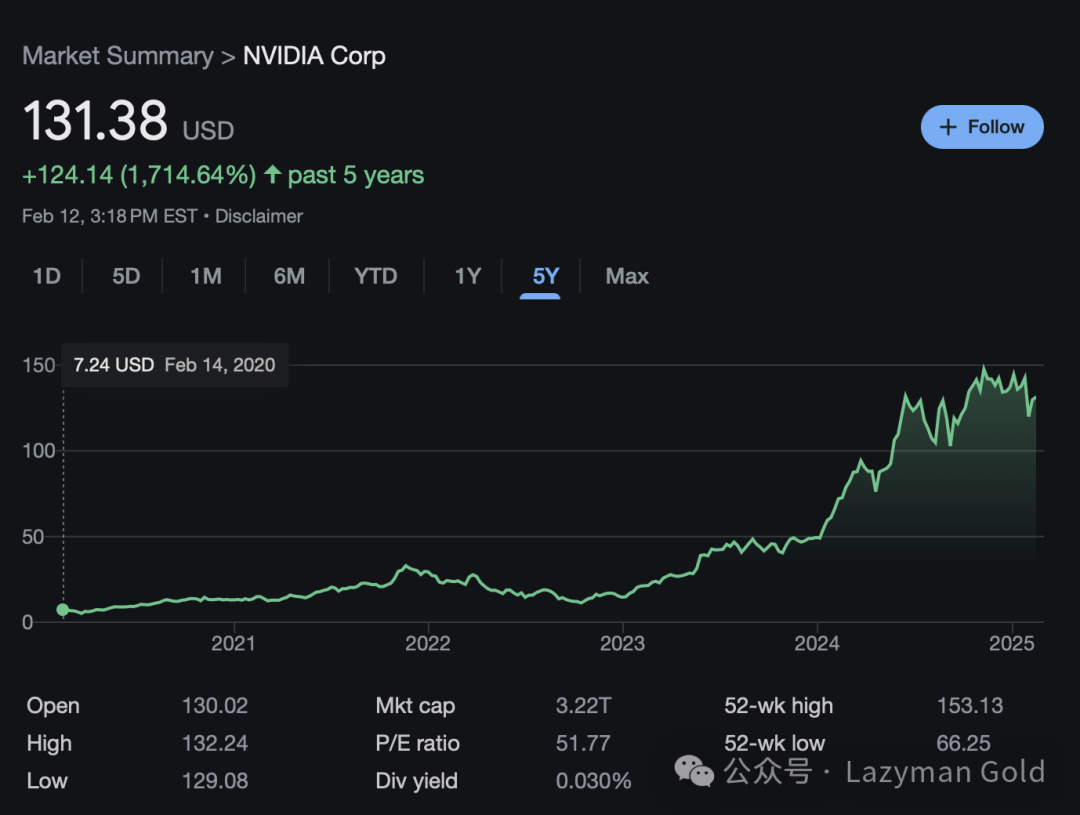This screenshot has height=815, width=1080.
Task: Click the Low value 129.08
Action: [215, 781]
